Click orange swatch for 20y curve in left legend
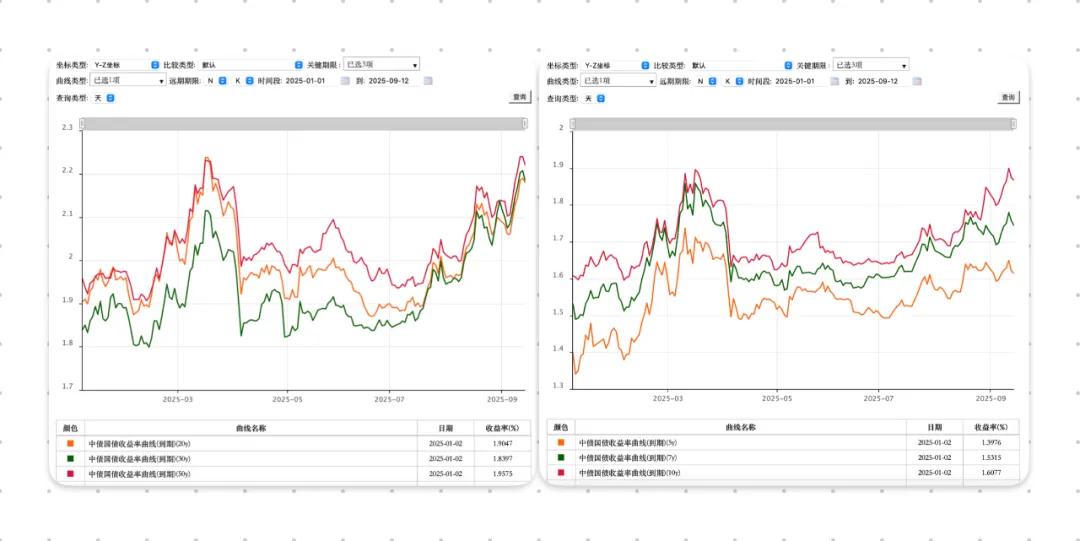This screenshot has width=1080, height=541. [68, 443]
